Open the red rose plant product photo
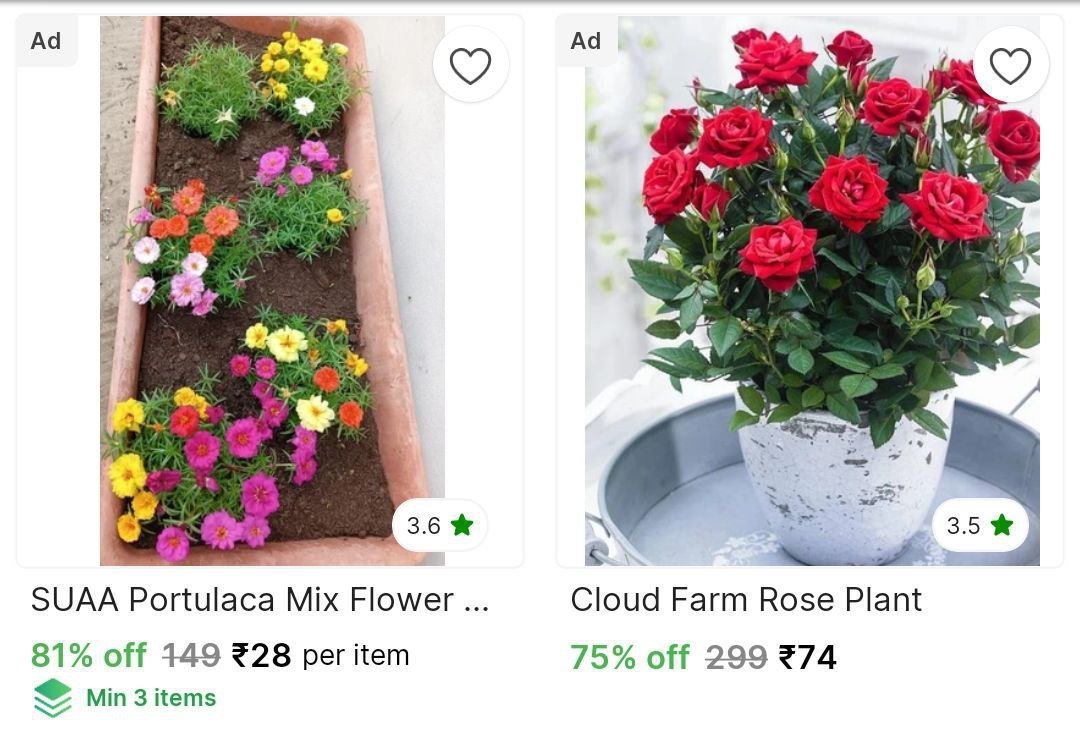 click(x=810, y=290)
